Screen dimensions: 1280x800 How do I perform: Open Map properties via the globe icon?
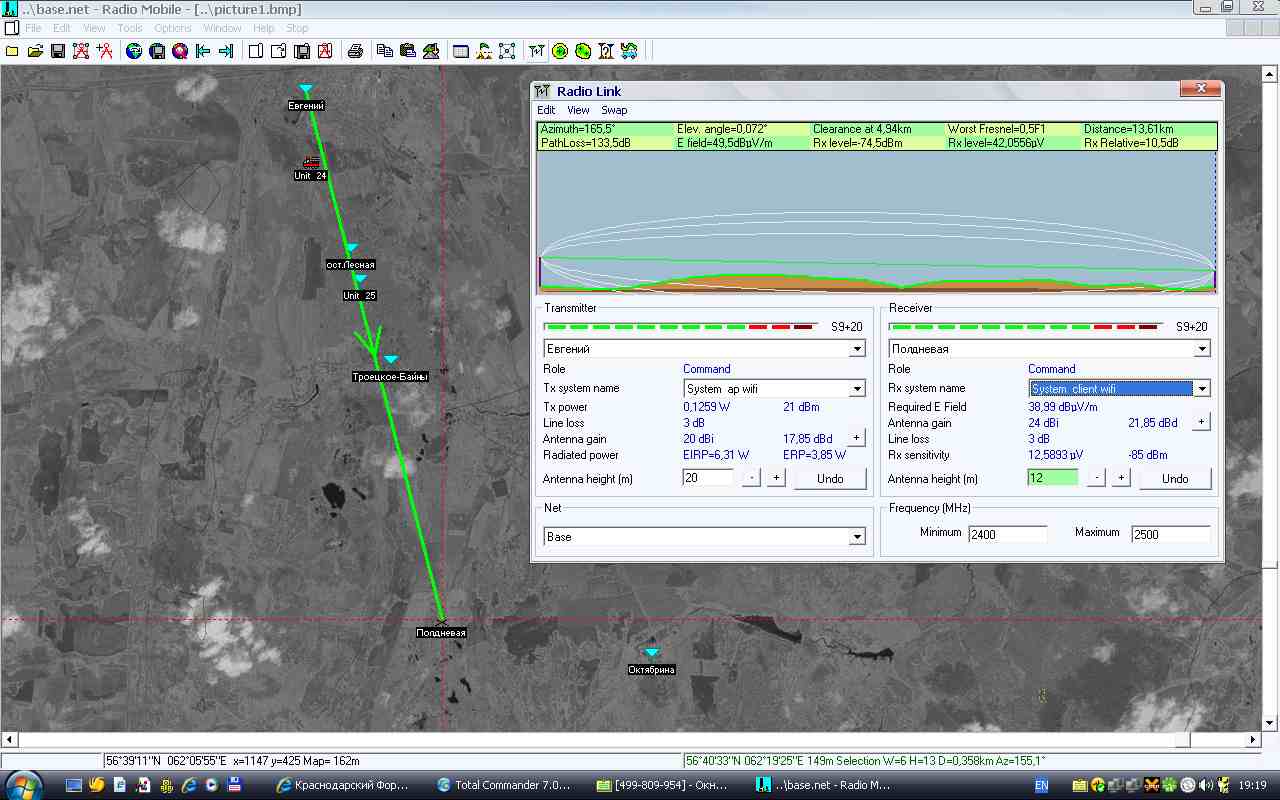point(134,51)
